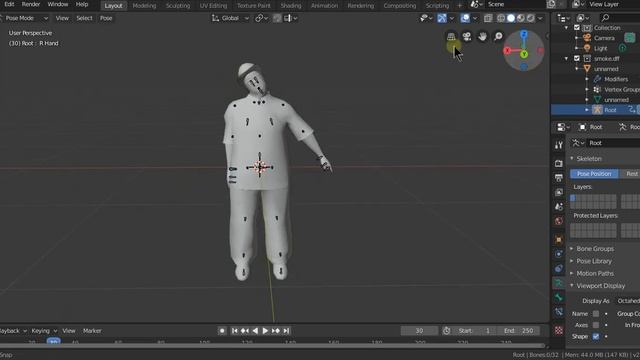Switch to camera view icon
Screen dimensions: 640x360
[467, 37]
